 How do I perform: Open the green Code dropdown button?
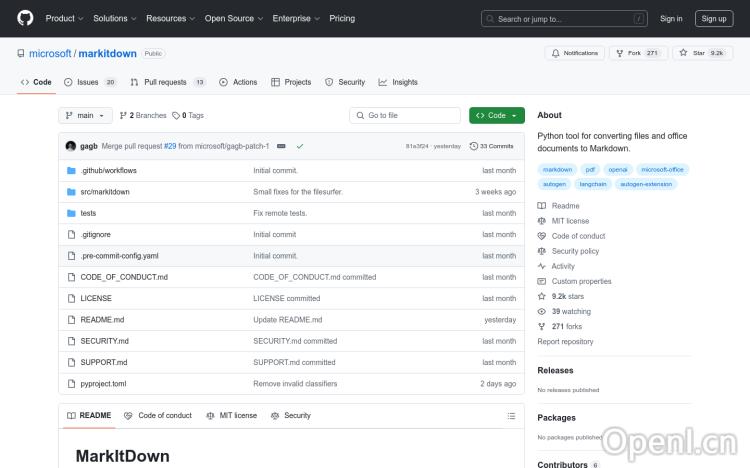[496, 115]
